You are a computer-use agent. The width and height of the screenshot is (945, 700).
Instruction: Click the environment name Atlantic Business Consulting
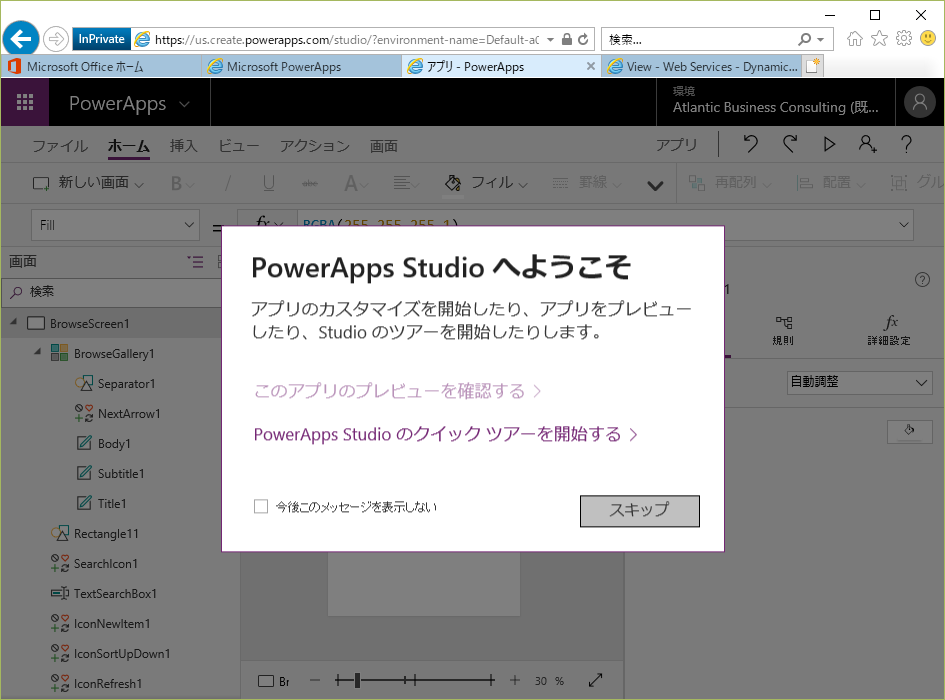[x=776, y=107]
